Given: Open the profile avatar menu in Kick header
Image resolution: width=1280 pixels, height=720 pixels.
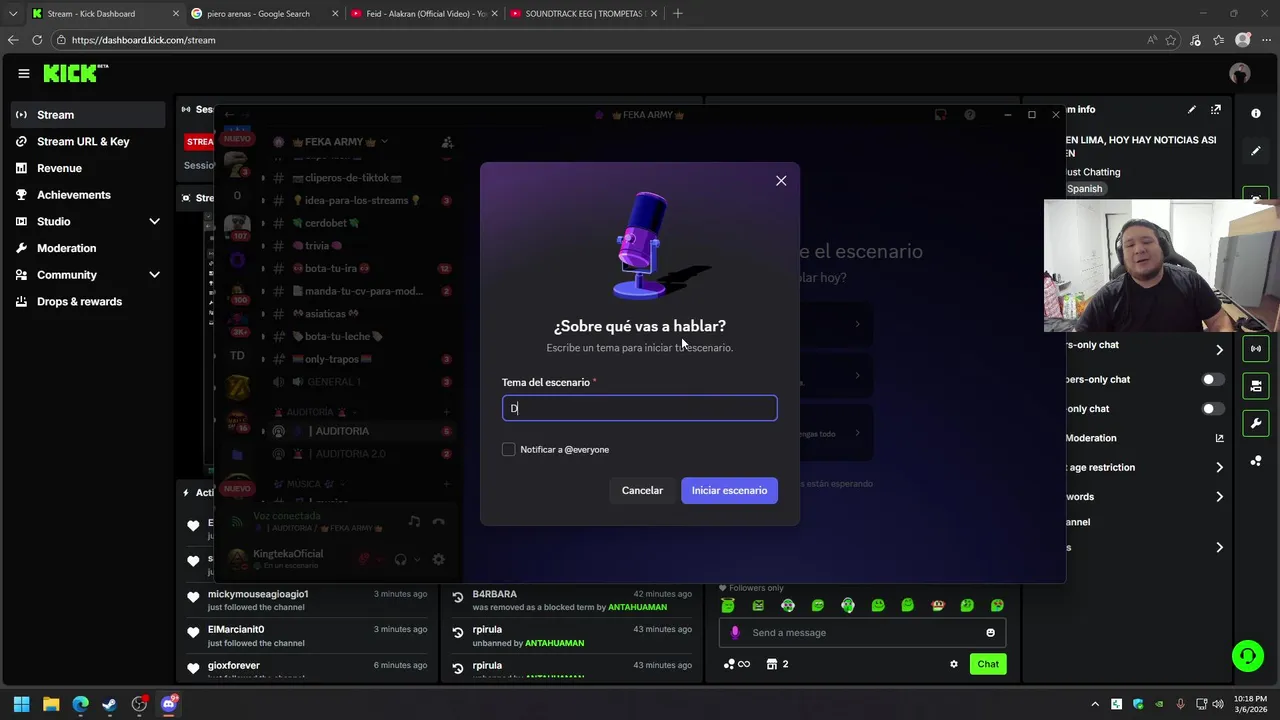Looking at the screenshot, I should [x=1240, y=73].
